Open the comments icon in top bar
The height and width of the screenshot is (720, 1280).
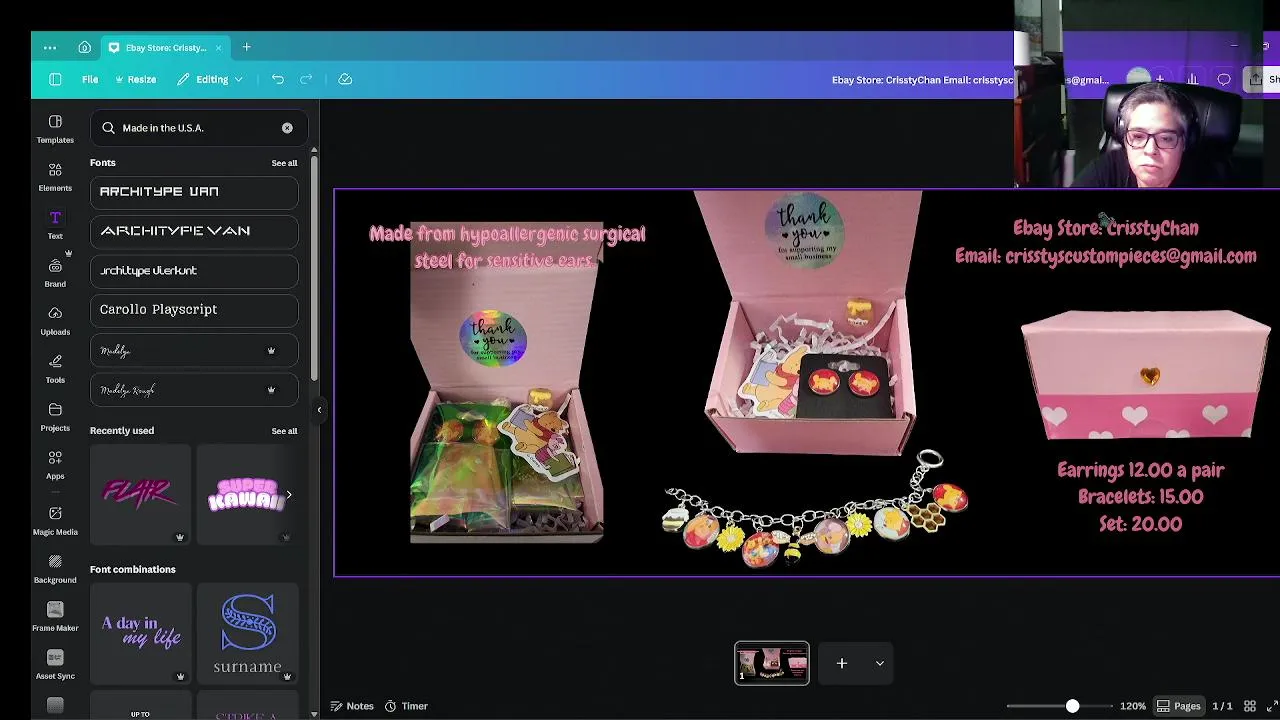coord(1224,79)
